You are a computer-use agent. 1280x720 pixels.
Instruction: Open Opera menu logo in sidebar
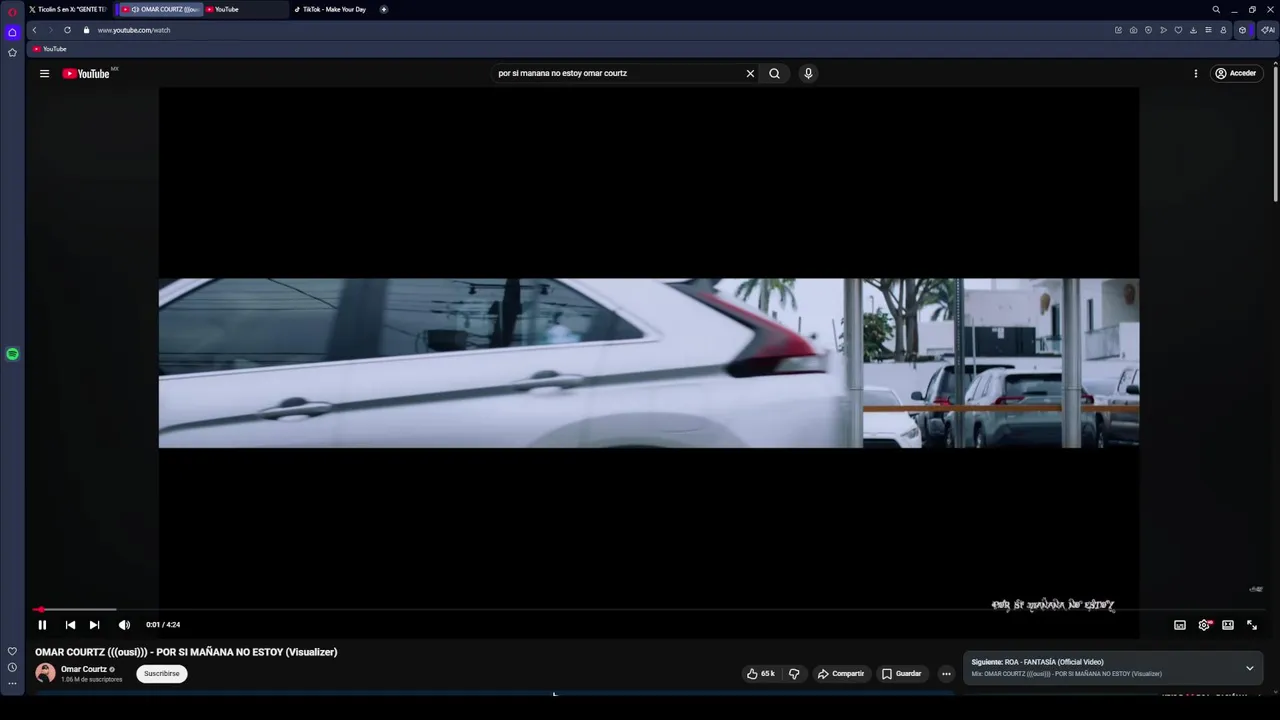[12, 11]
